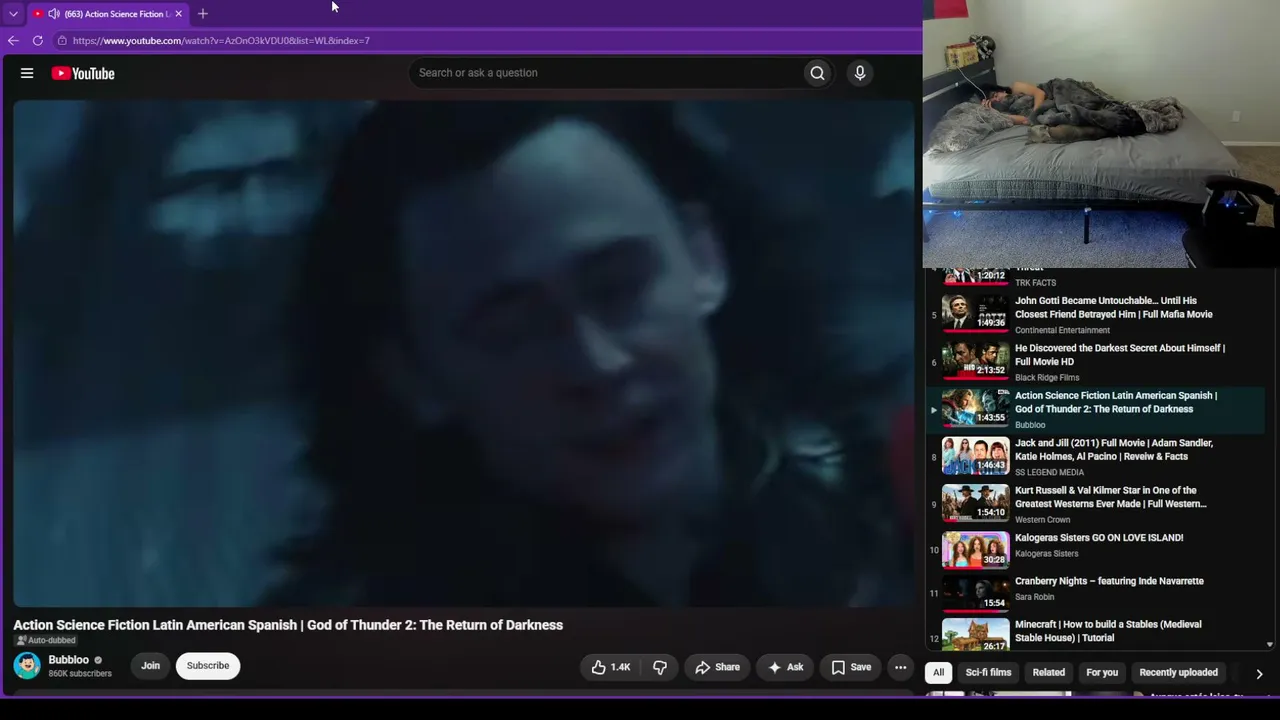Open the Cranberry Nights 15:54 thumbnail
Viewport: 1280px width, 720px height.
(x=975, y=593)
